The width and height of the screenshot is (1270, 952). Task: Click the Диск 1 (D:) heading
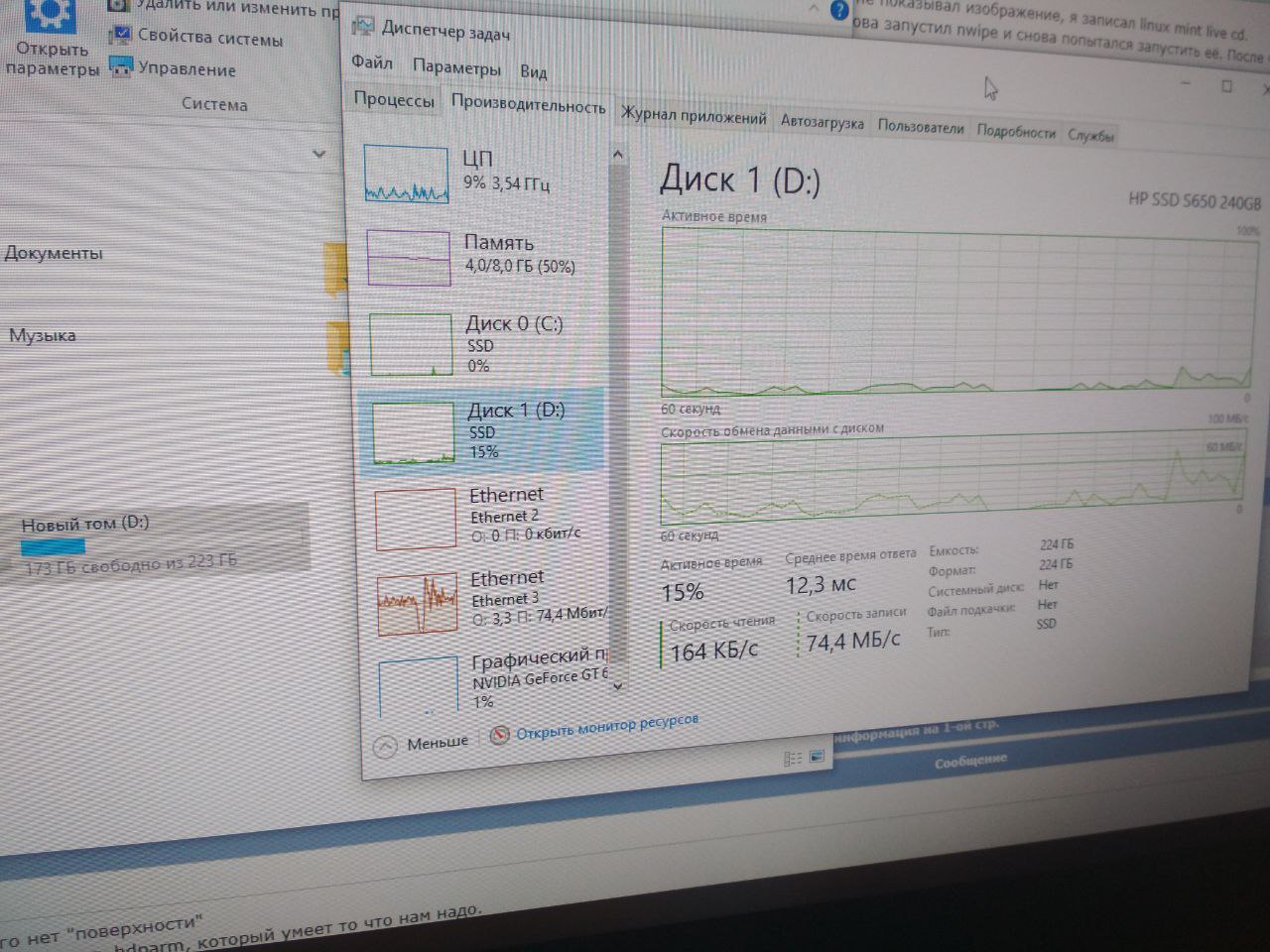[x=740, y=179]
